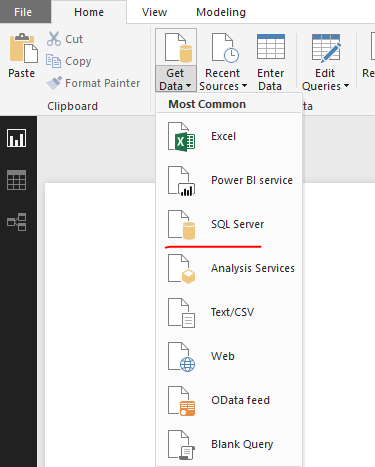Choose OData feed label
The image size is (375, 467).
(x=240, y=400)
